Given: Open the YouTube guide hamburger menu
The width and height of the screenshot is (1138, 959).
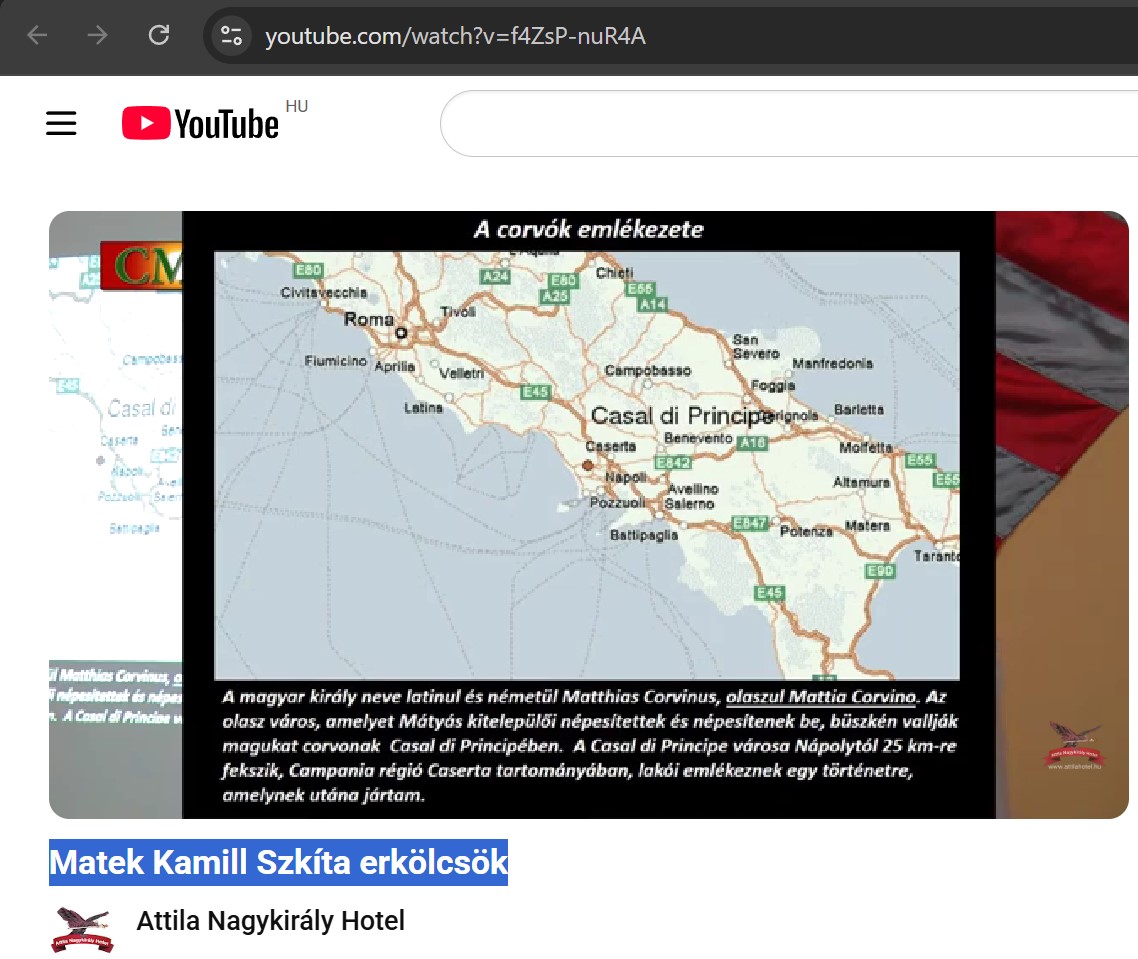Looking at the screenshot, I should [60, 122].
